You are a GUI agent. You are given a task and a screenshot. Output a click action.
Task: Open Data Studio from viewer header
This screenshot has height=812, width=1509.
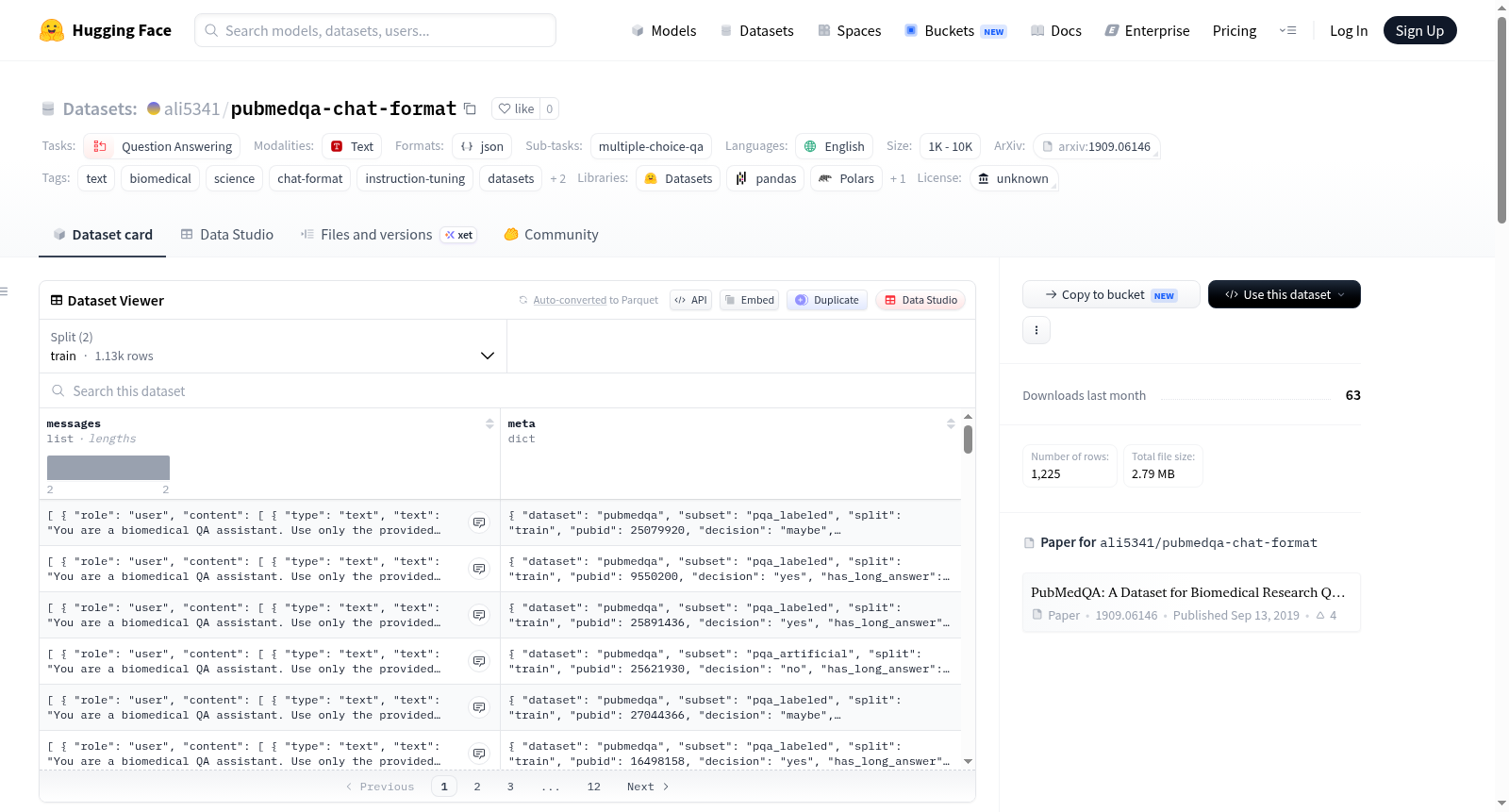point(920,300)
